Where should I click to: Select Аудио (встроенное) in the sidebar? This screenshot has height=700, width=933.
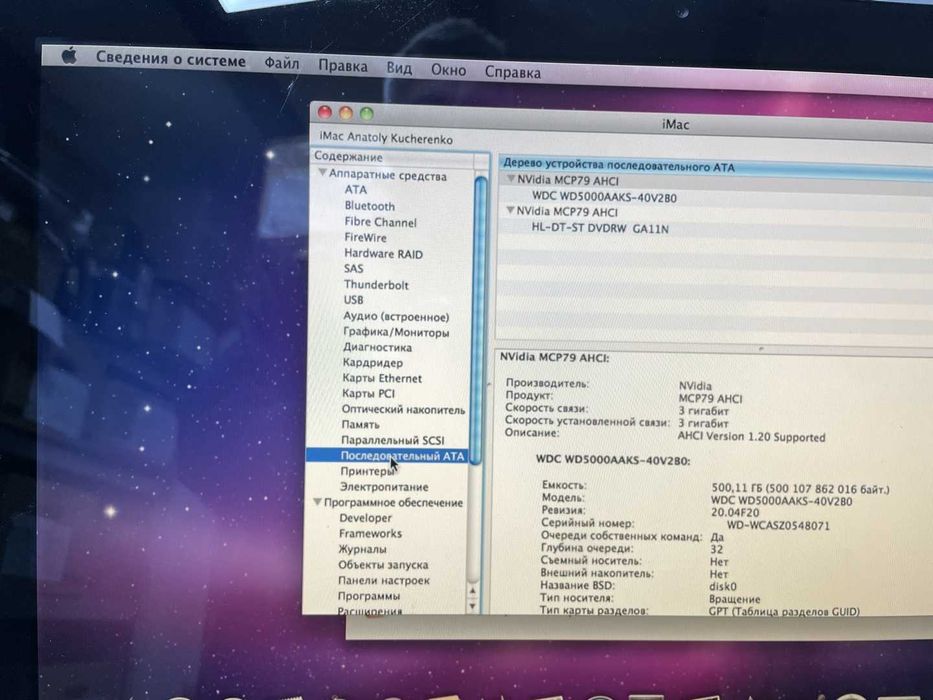click(x=396, y=317)
